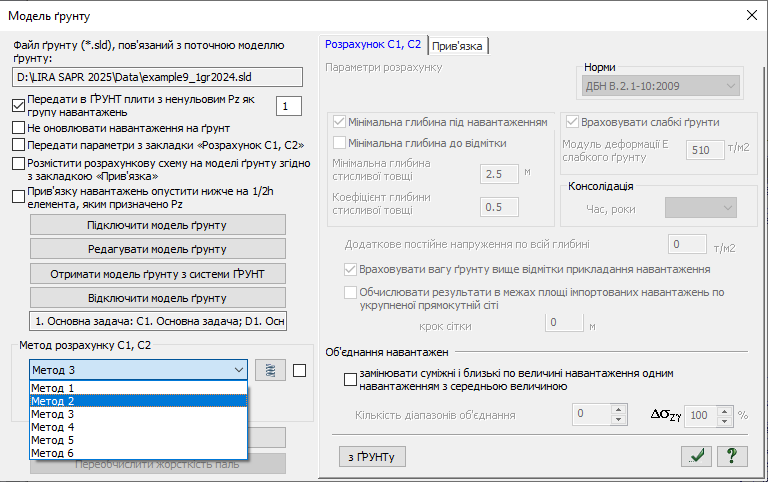Check 'Передати параметри з закладки' option
Viewport: 768px width, 482px height.
(x=18, y=145)
